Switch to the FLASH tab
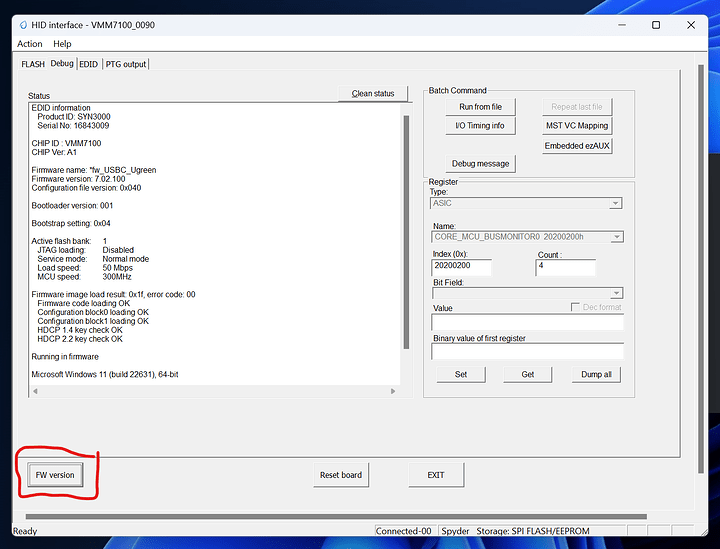The width and height of the screenshot is (720, 549). click(x=33, y=64)
